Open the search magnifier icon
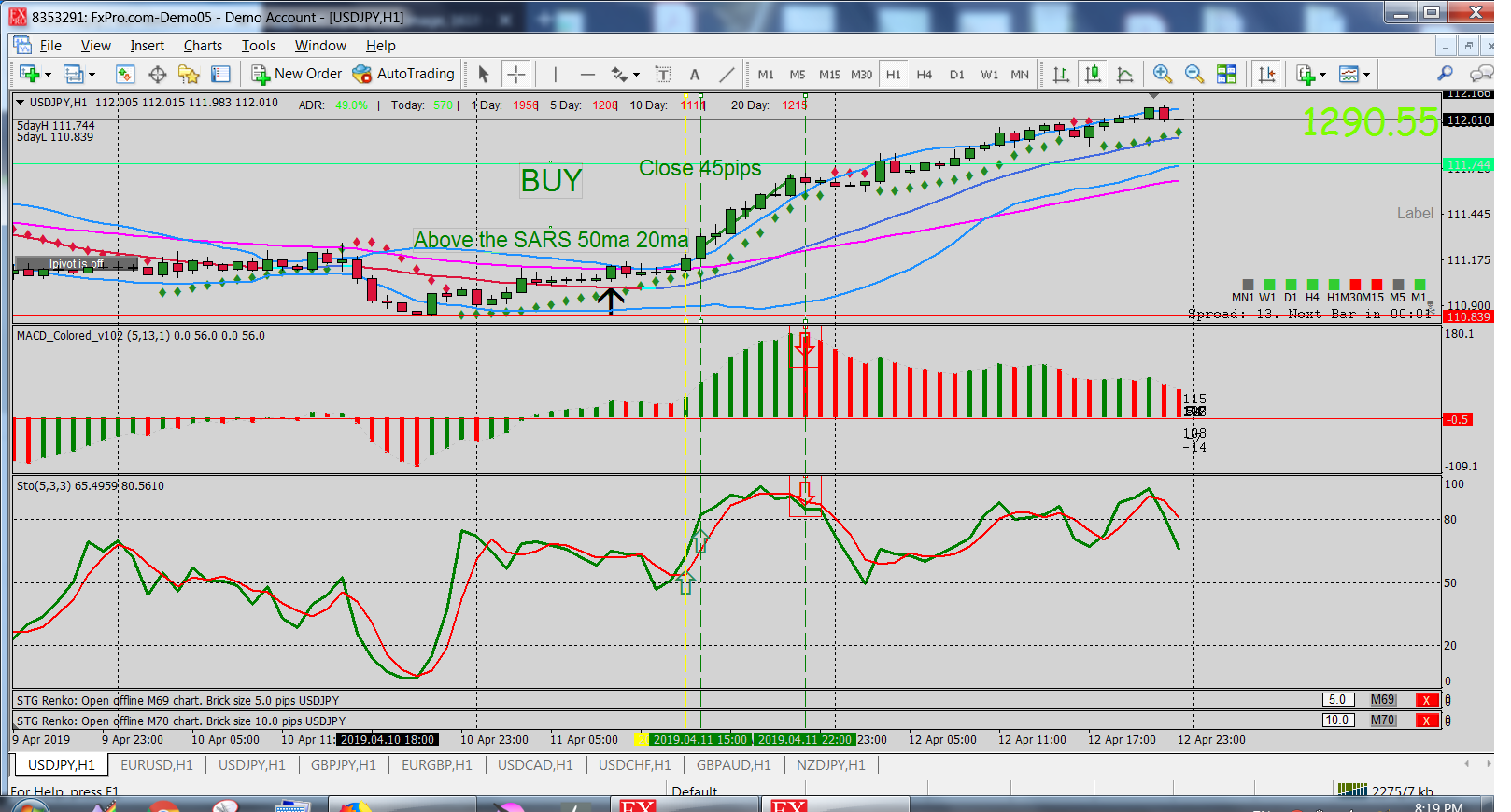 [1445, 74]
